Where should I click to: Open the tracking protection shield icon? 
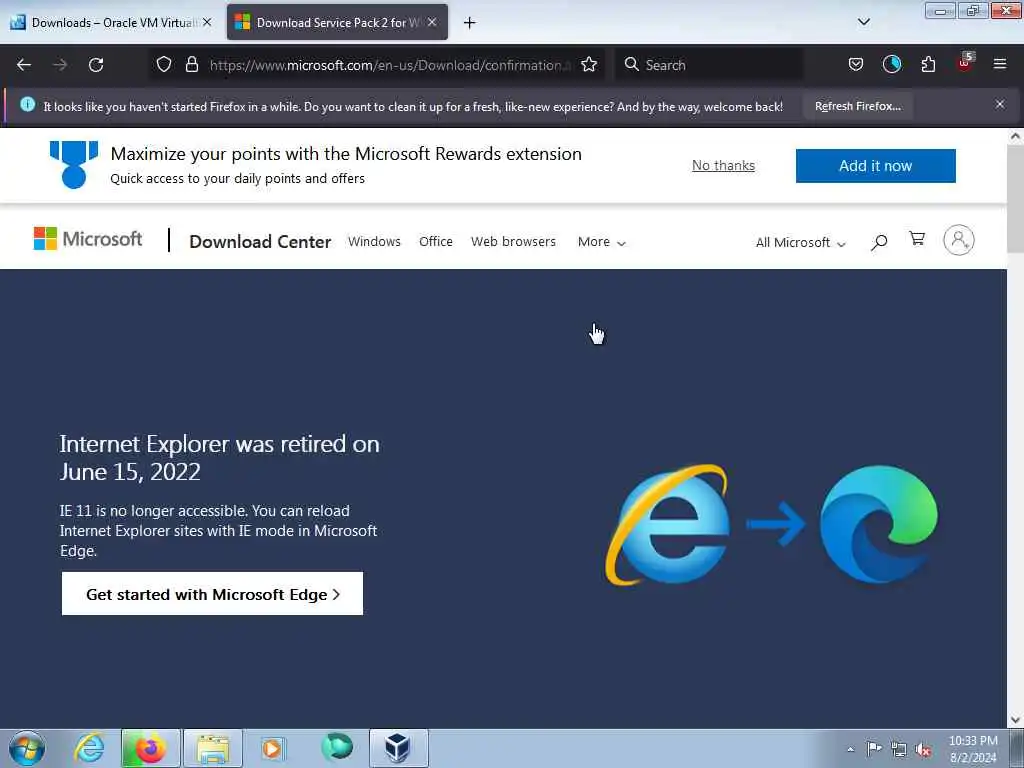[164, 65]
